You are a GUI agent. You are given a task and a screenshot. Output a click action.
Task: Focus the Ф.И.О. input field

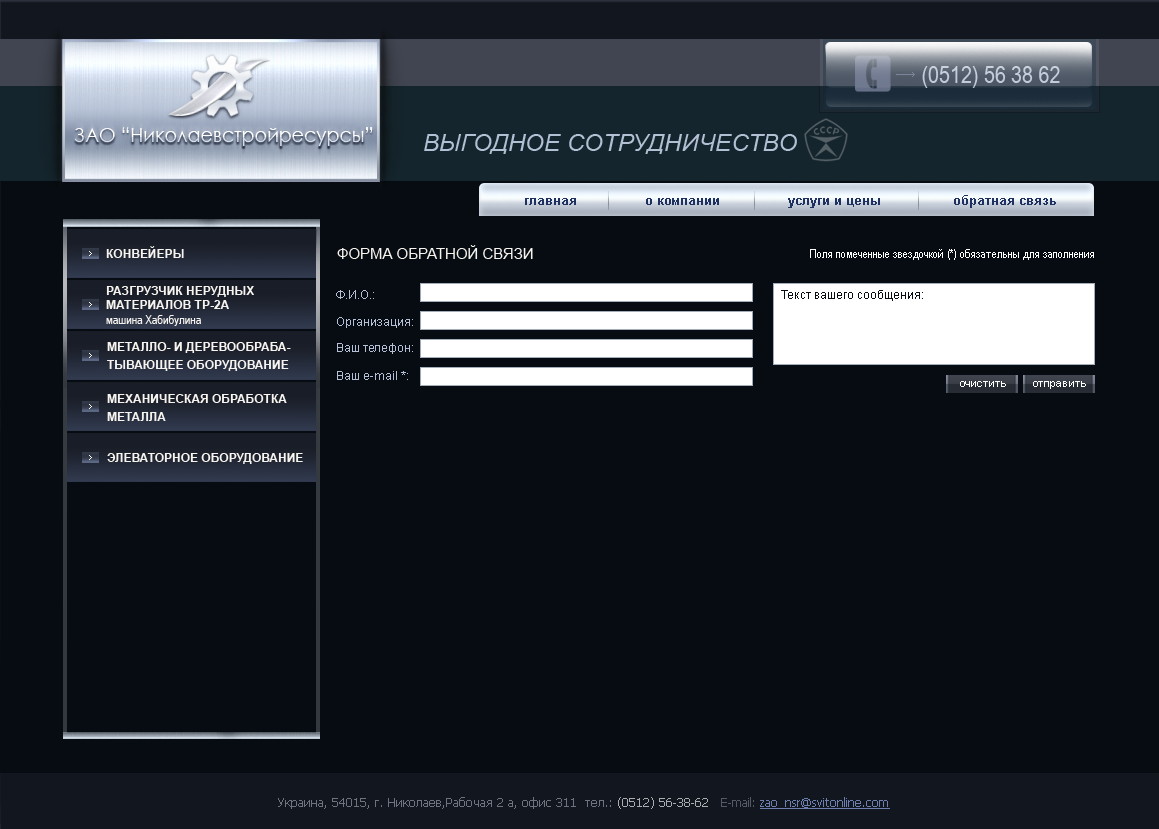point(586,293)
